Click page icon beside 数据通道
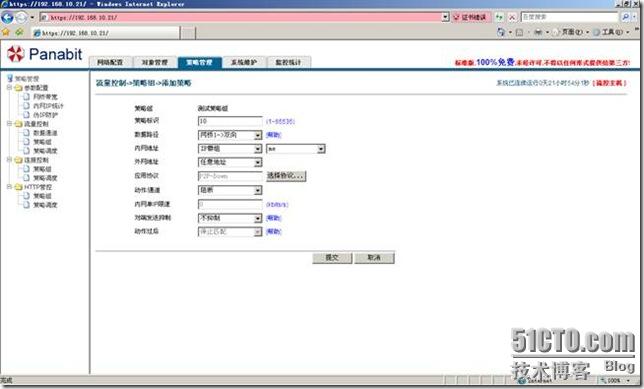The width and height of the screenshot is (644, 389). [27, 133]
